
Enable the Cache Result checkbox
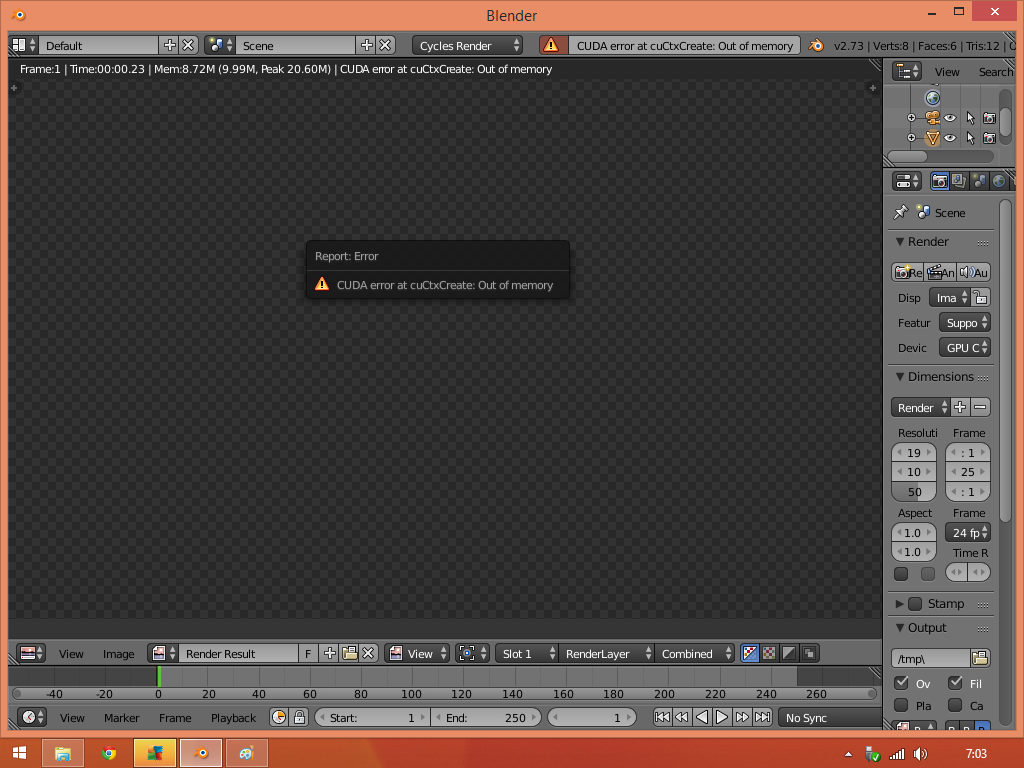click(955, 705)
